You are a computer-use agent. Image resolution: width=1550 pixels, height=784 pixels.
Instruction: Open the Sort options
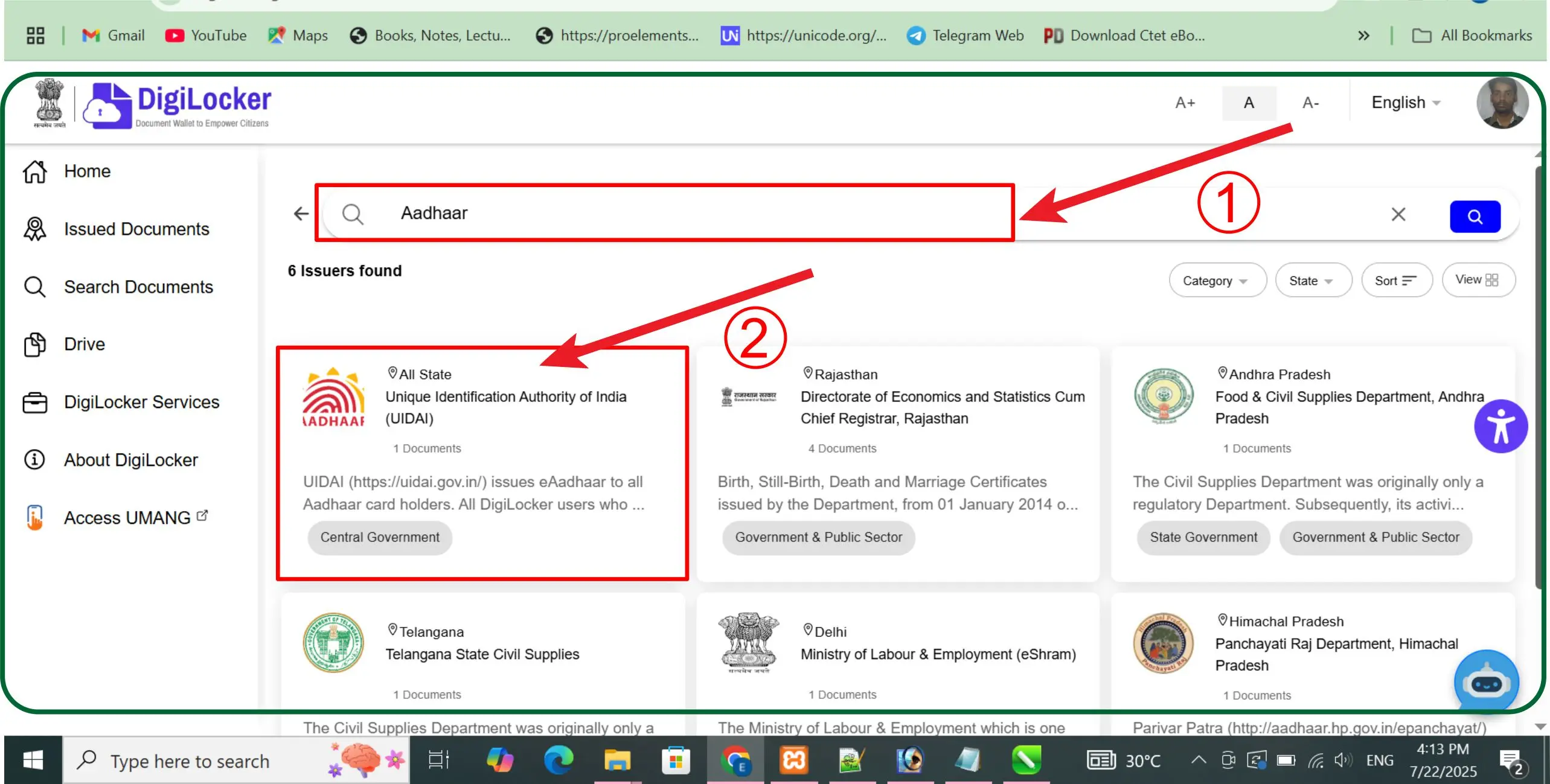coord(1396,281)
